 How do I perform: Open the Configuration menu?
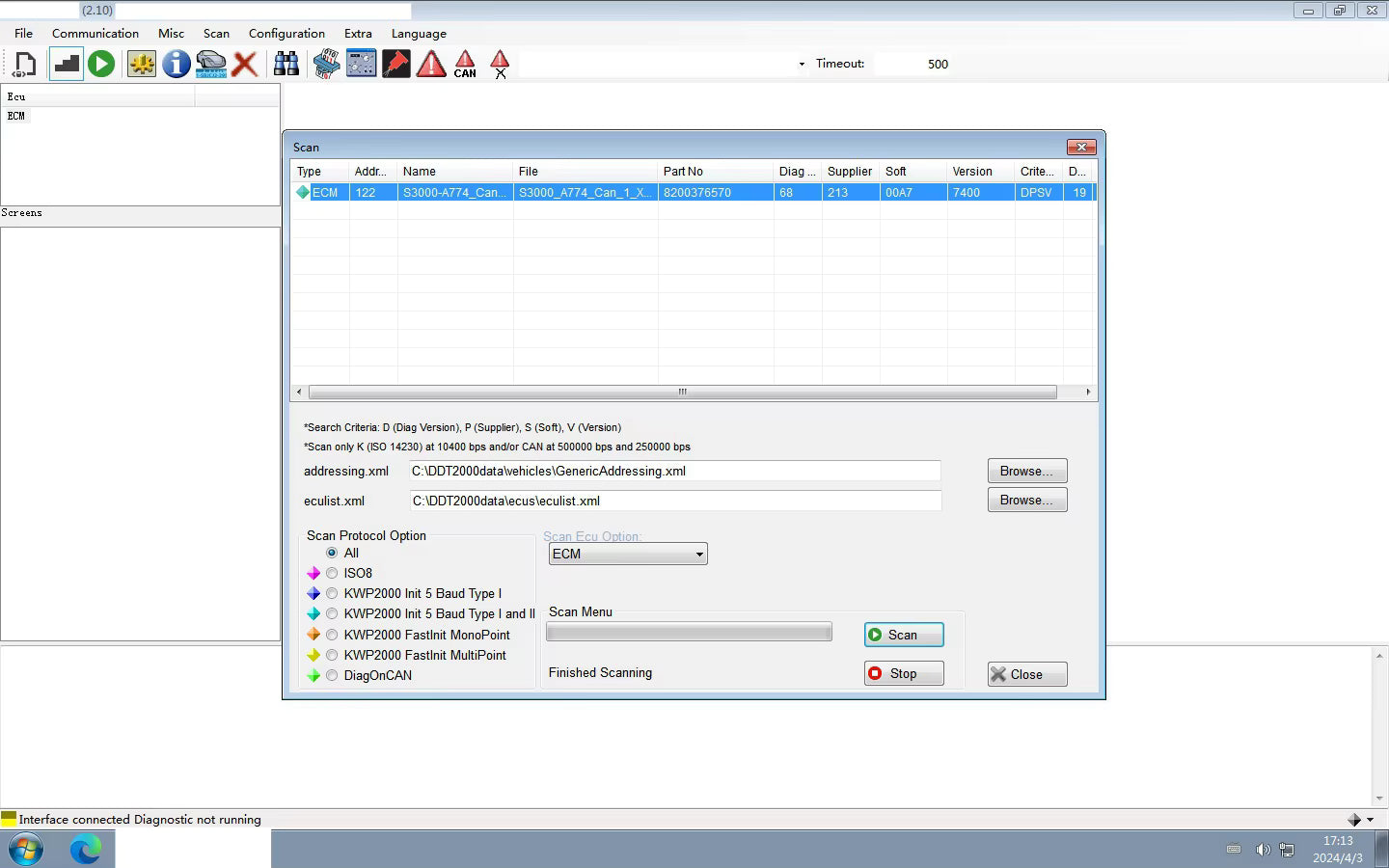pos(286,33)
